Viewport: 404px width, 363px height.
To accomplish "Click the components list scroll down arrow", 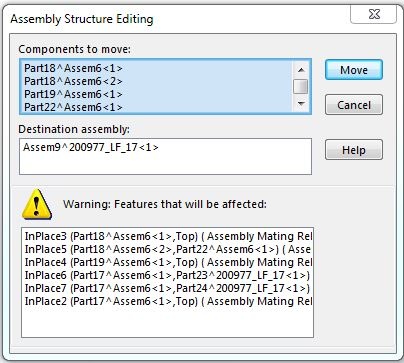I will [301, 104].
